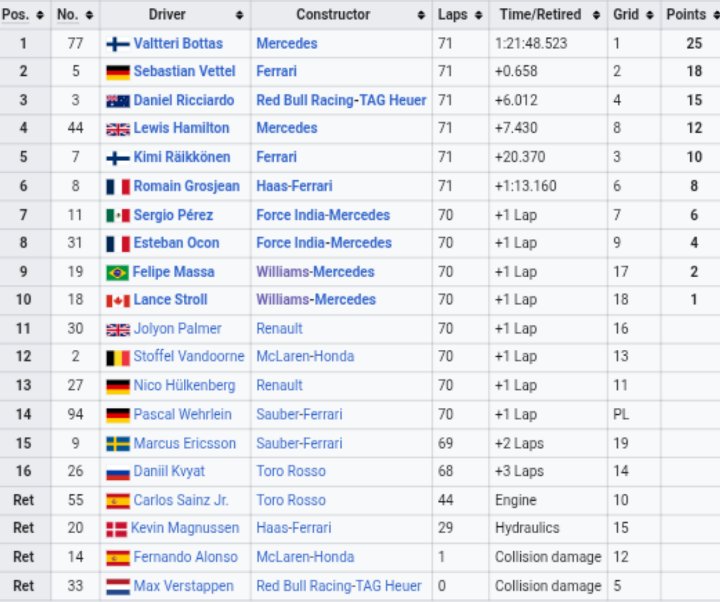
Task: Click Finland flag beside Valtteri Bottas
Action: tap(118, 45)
